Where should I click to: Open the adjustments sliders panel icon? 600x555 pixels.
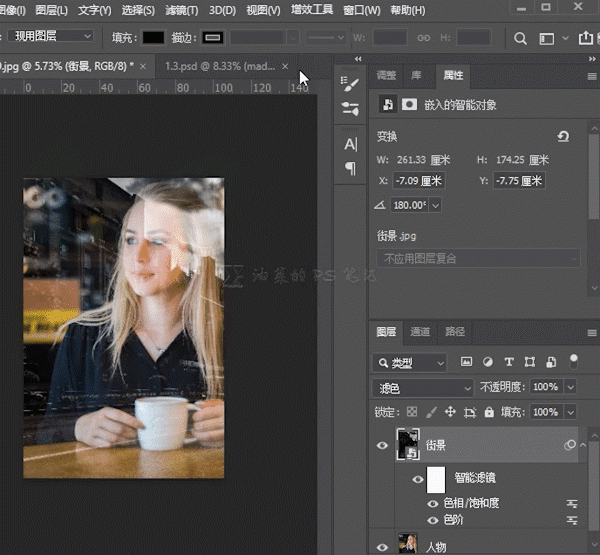pos(350,109)
